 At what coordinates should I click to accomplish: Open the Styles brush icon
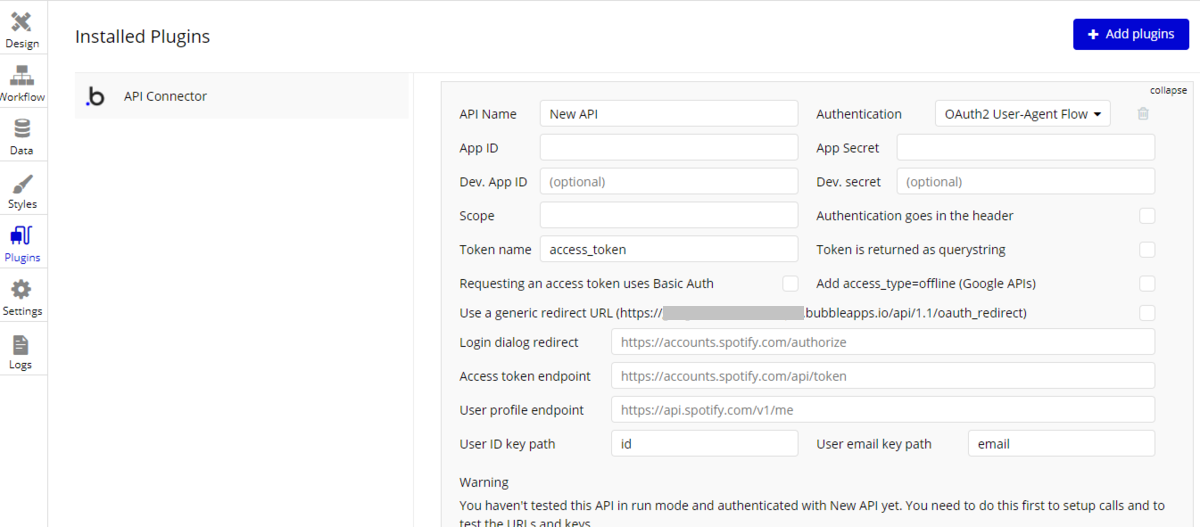pyautogui.click(x=21, y=183)
